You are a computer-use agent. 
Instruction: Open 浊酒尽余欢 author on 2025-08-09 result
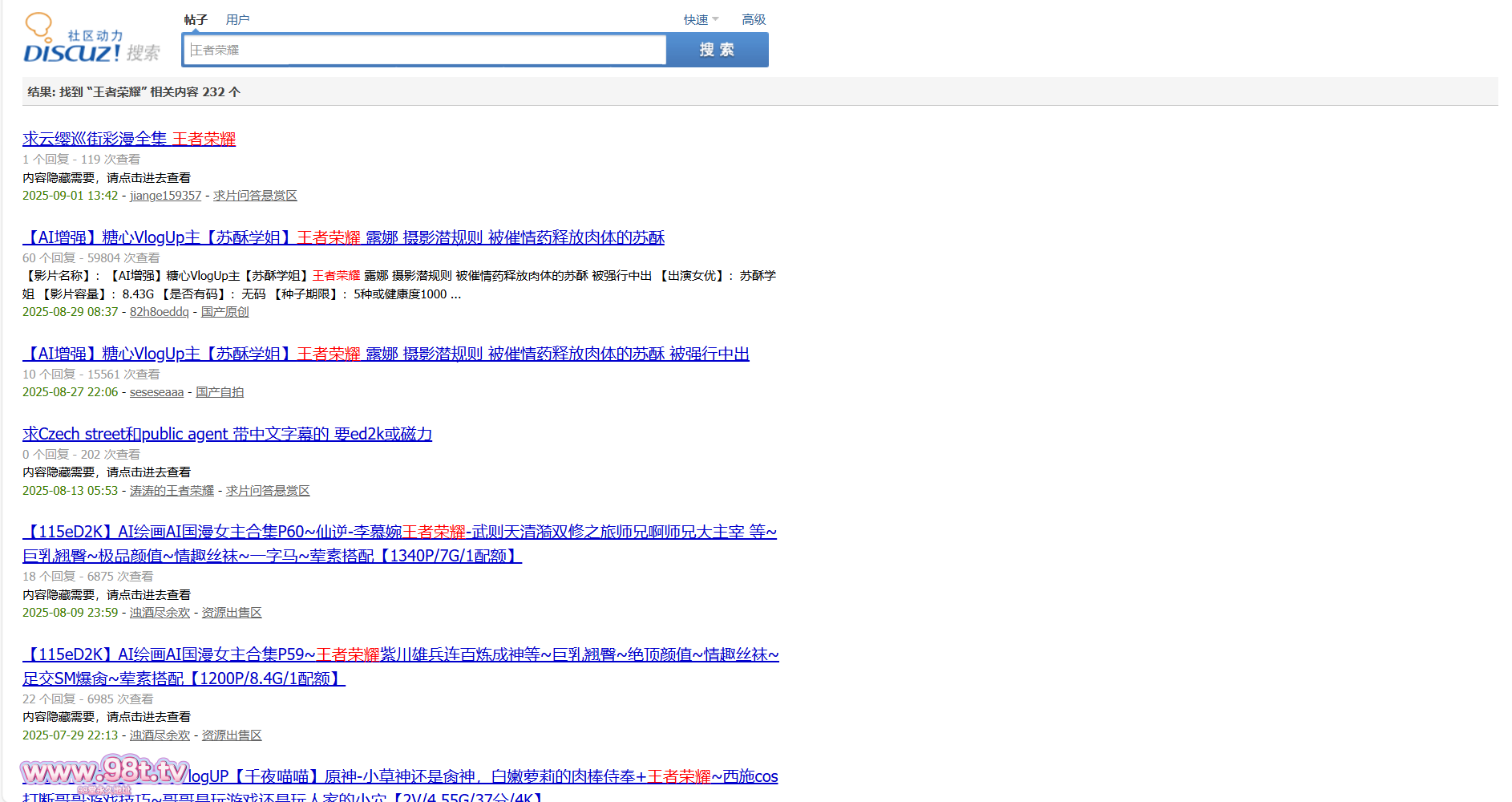click(160, 613)
